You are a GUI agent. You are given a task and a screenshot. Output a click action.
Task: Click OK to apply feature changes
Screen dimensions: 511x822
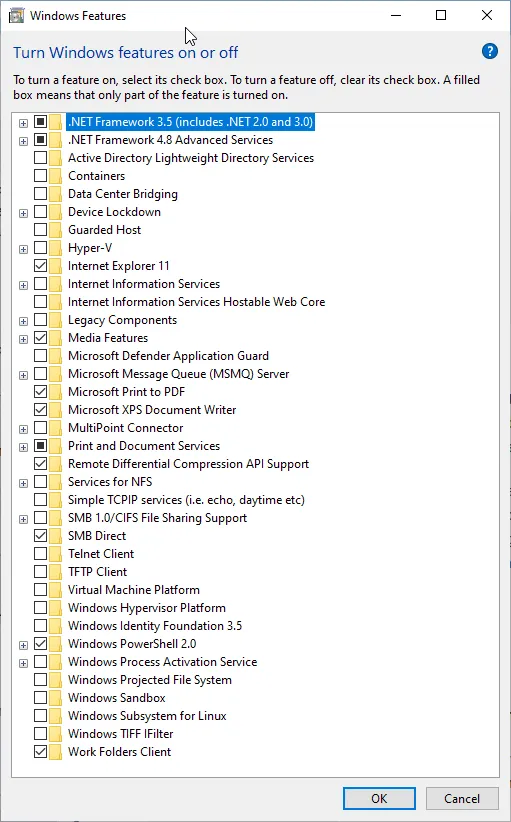tap(379, 798)
